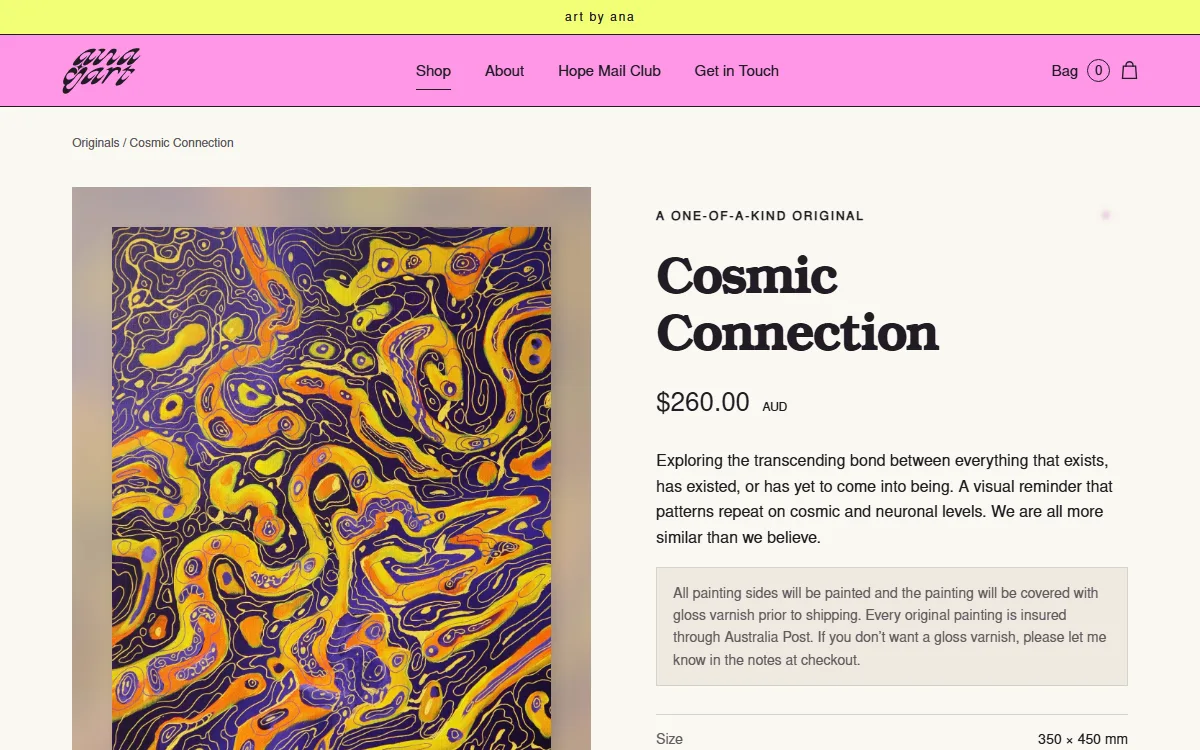Click the ana art logo
The image size is (1200, 750).
click(x=101, y=71)
